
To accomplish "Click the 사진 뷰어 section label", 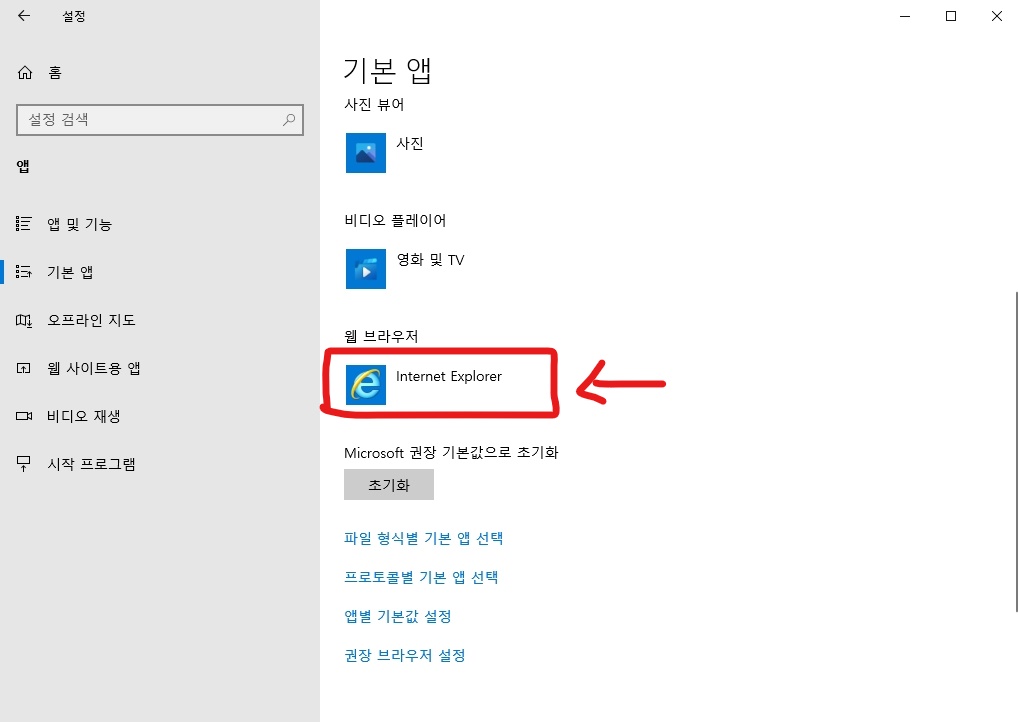I will tap(374, 104).
